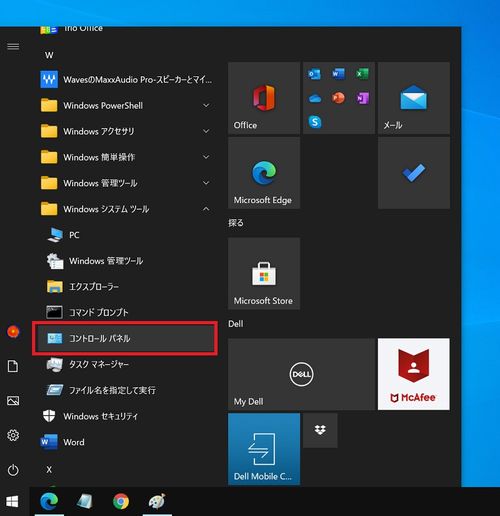Open the Windows 管理ツール folder row

126,183
